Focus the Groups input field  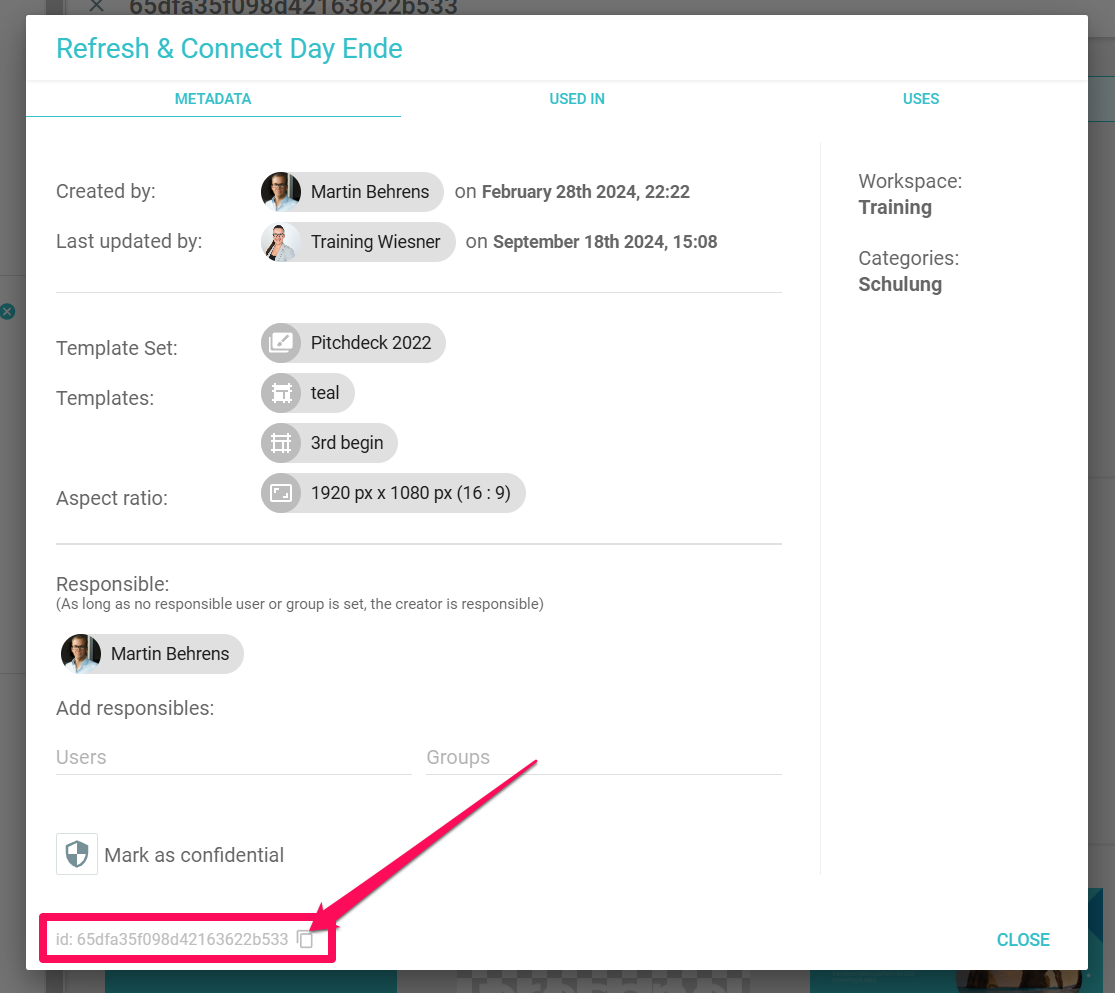603,757
